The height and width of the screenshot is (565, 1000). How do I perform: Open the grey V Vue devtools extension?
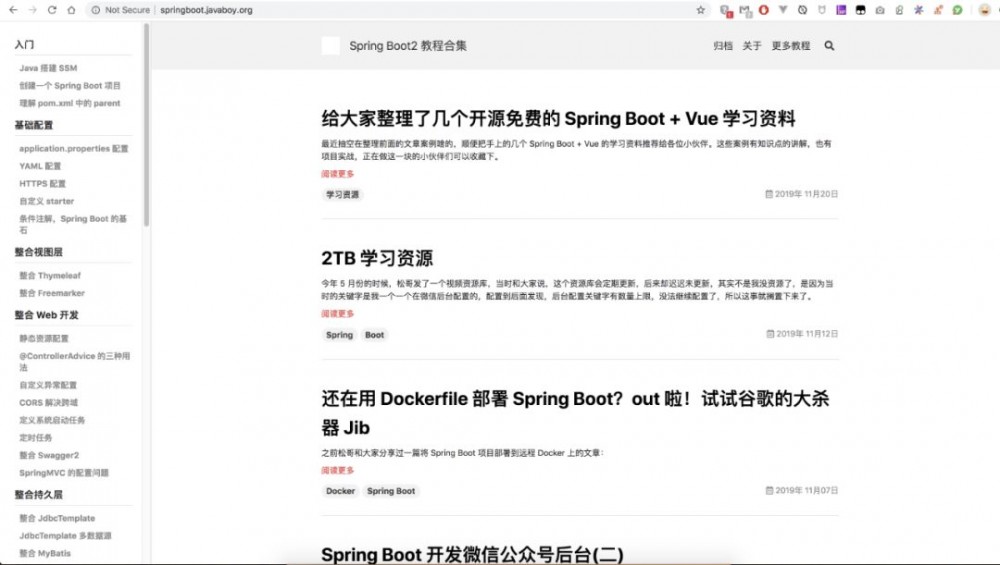coord(783,10)
